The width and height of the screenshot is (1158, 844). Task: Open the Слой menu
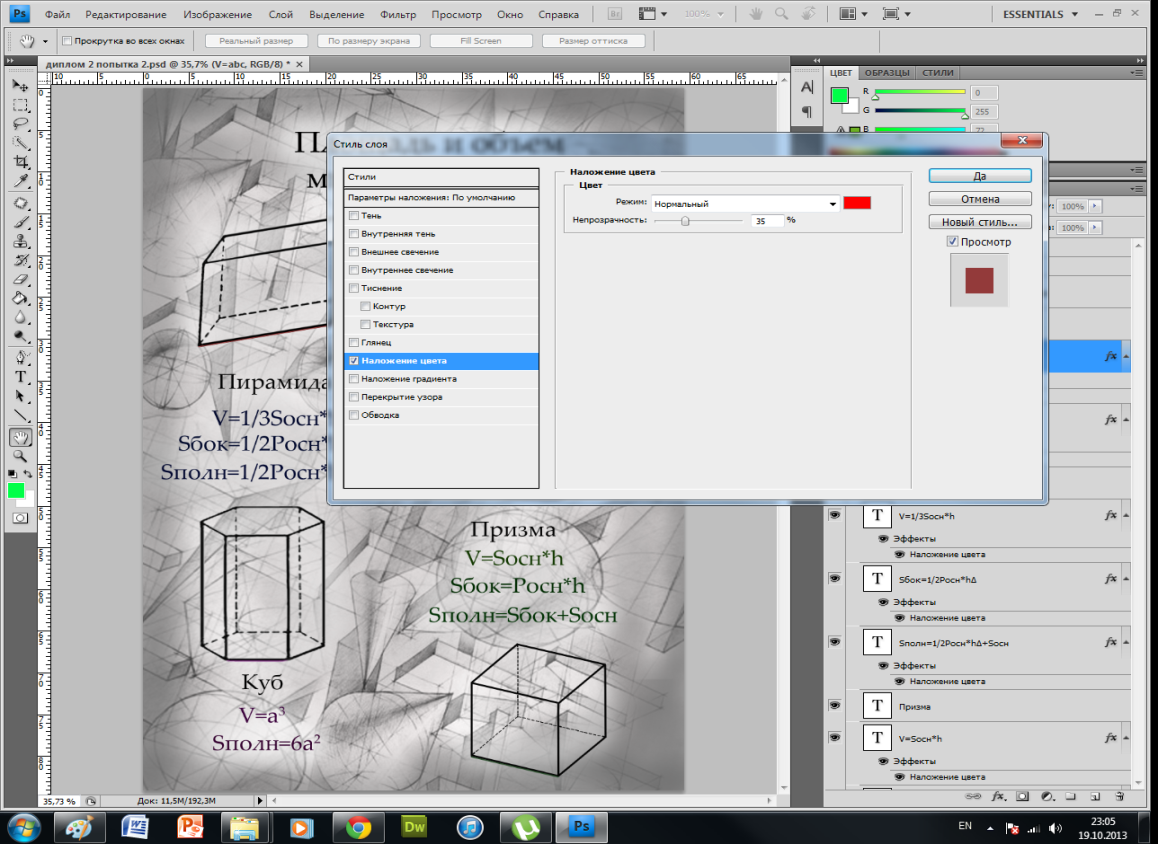[280, 14]
